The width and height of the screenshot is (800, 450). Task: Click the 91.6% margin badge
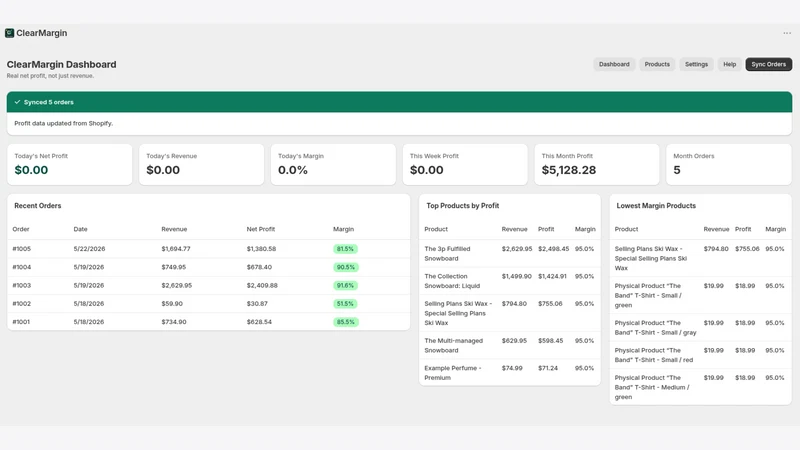(x=345, y=286)
